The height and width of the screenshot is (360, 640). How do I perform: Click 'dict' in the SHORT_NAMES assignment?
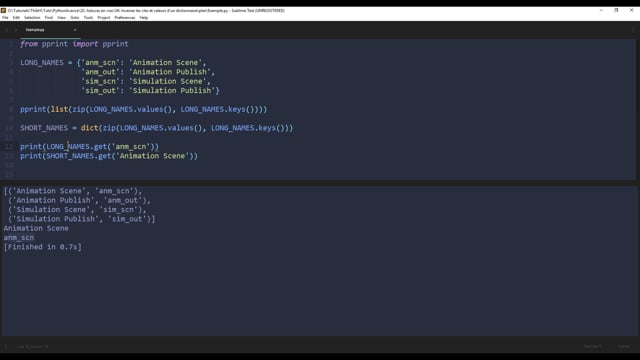click(x=89, y=128)
